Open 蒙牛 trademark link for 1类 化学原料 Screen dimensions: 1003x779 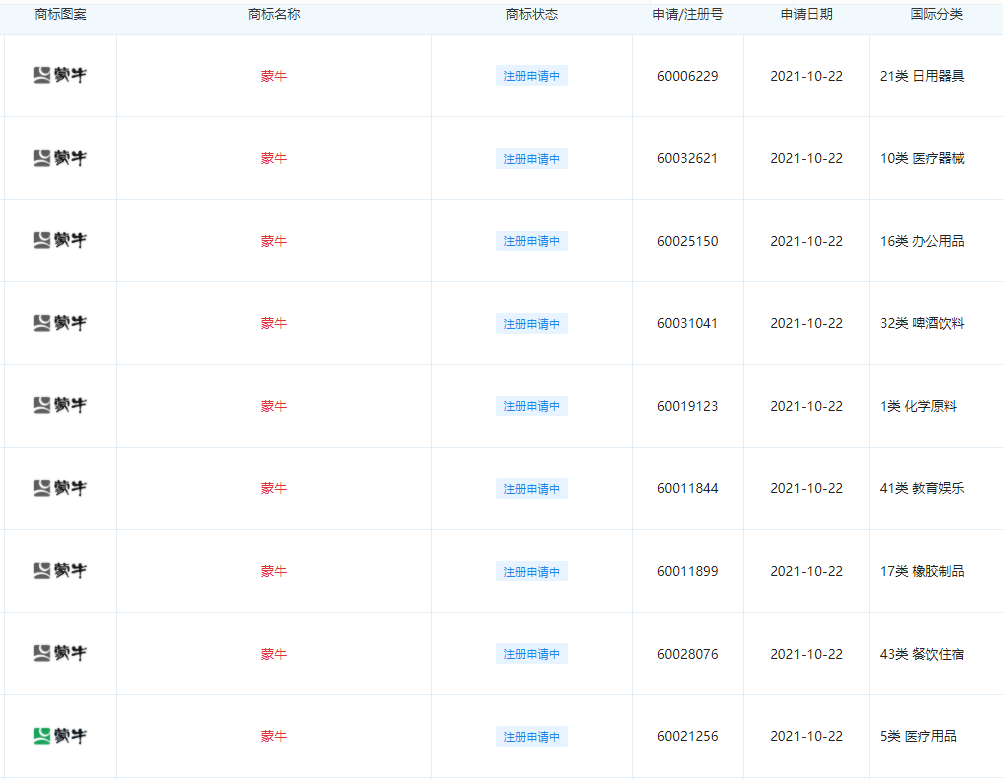[274, 406]
